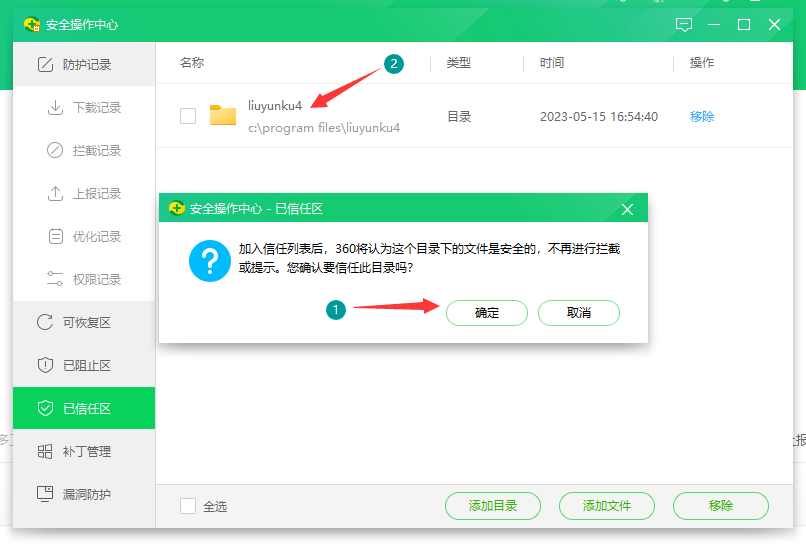The height and width of the screenshot is (544, 806).
Task: Open the feedback message icon
Action: pos(684,25)
